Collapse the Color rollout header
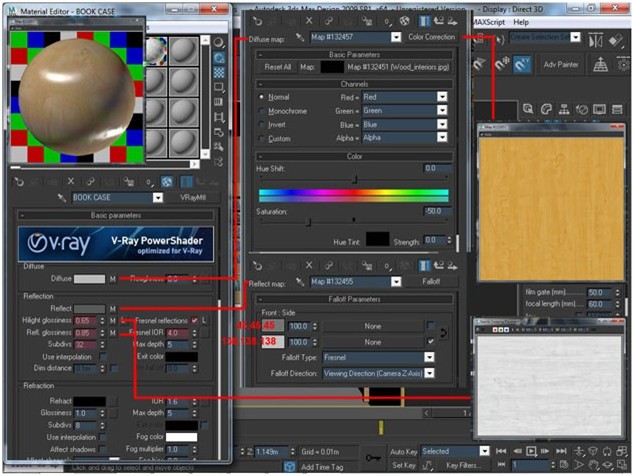This screenshot has height=476, width=634. pos(354,156)
